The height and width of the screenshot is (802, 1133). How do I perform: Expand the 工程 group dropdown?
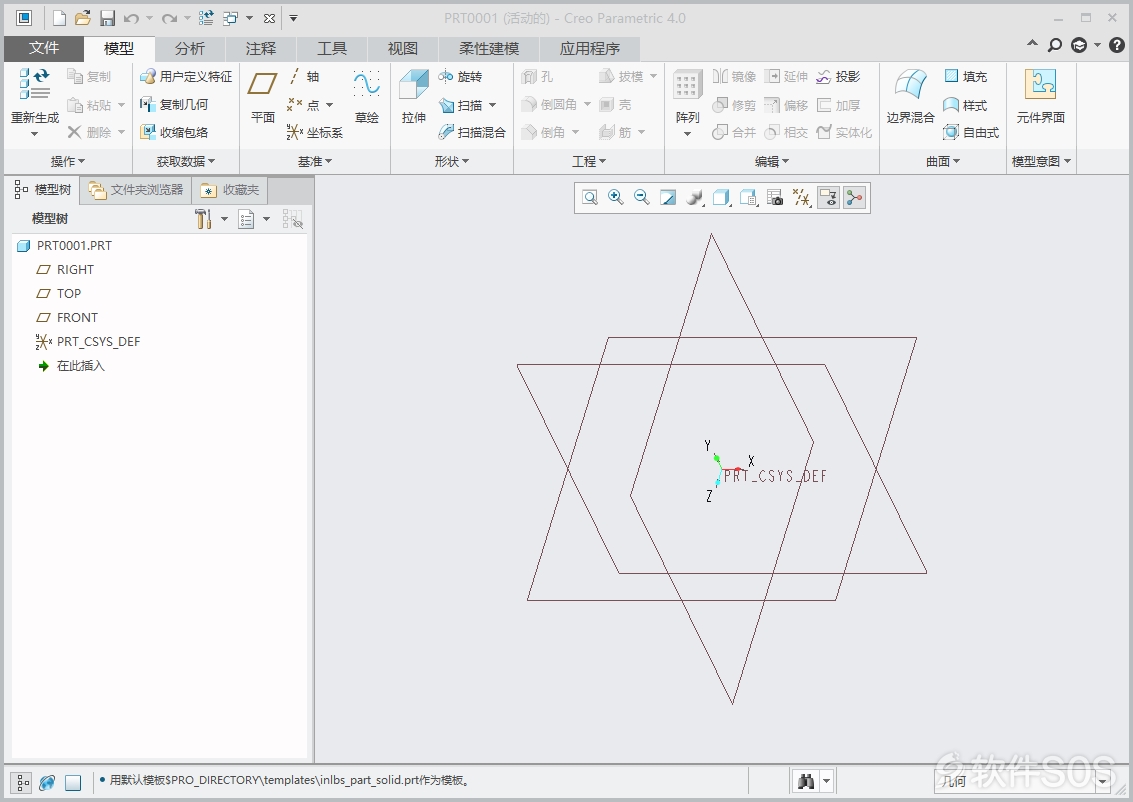[x=589, y=161]
